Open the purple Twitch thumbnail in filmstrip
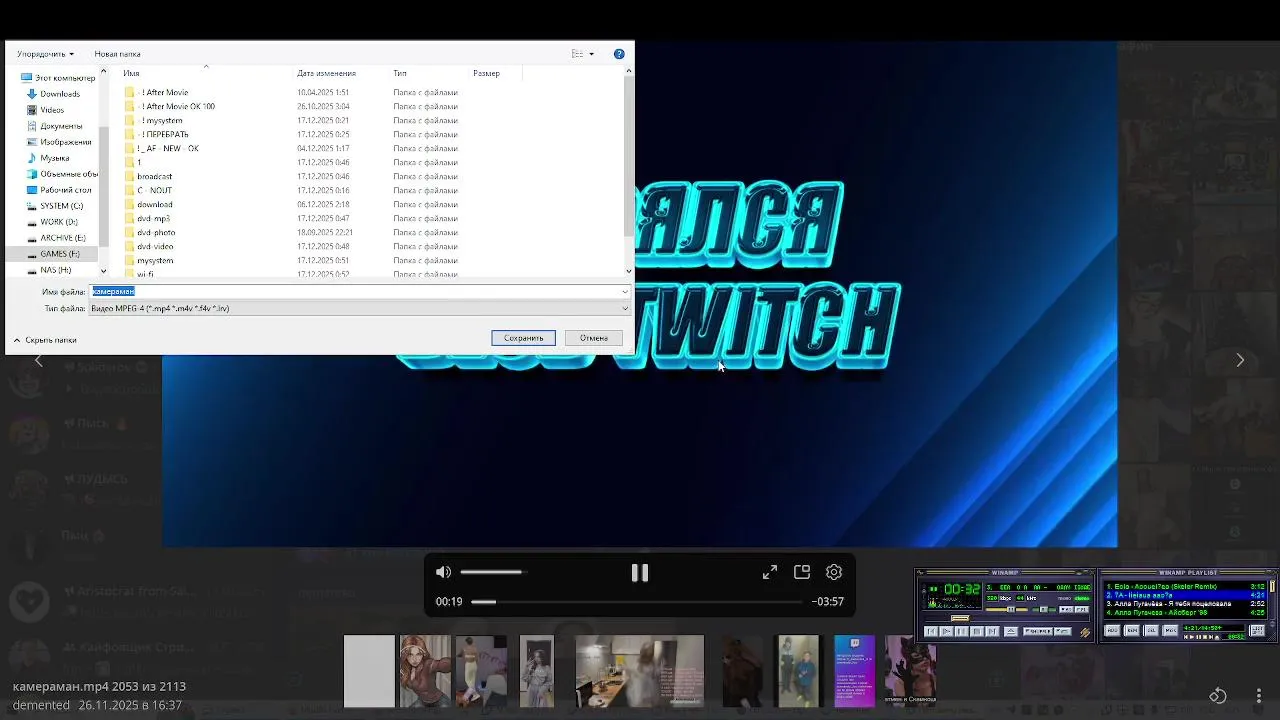The width and height of the screenshot is (1280, 720). (x=855, y=671)
